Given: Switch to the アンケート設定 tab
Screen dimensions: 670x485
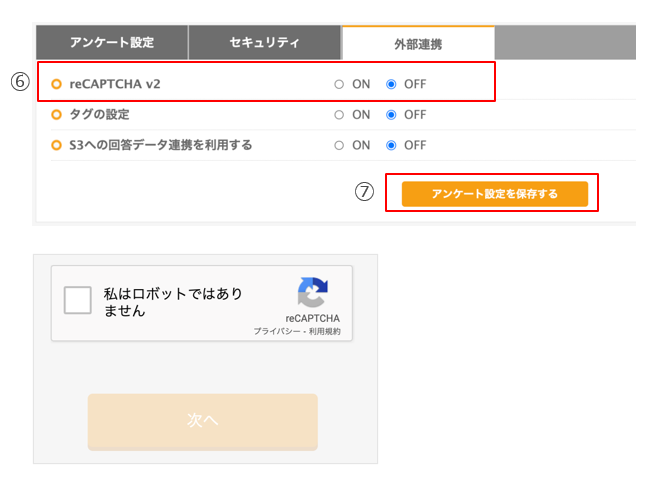Looking at the screenshot, I should click(112, 42).
